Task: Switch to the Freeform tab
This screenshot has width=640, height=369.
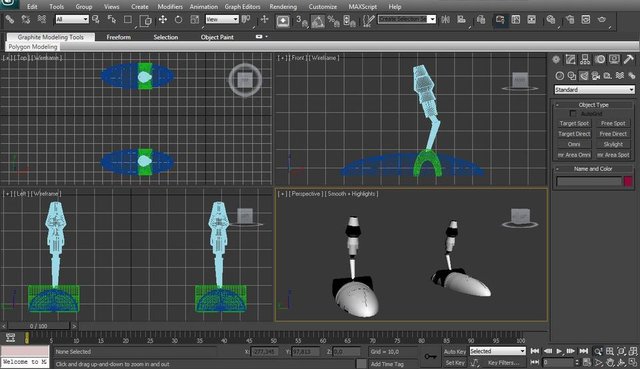Action: [x=118, y=37]
